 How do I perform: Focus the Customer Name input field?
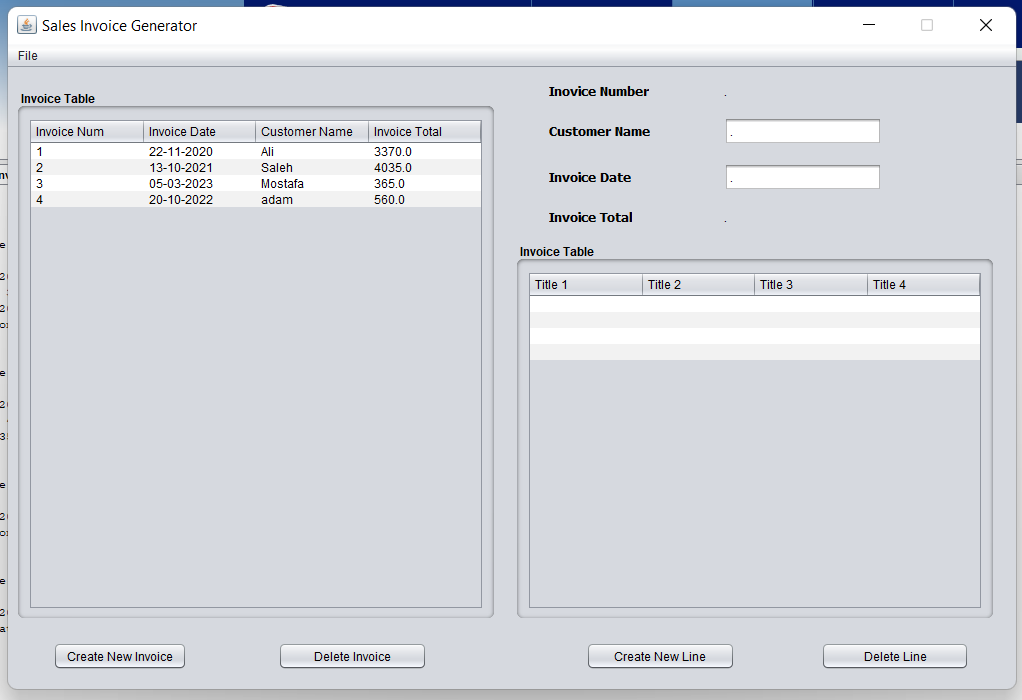click(802, 131)
